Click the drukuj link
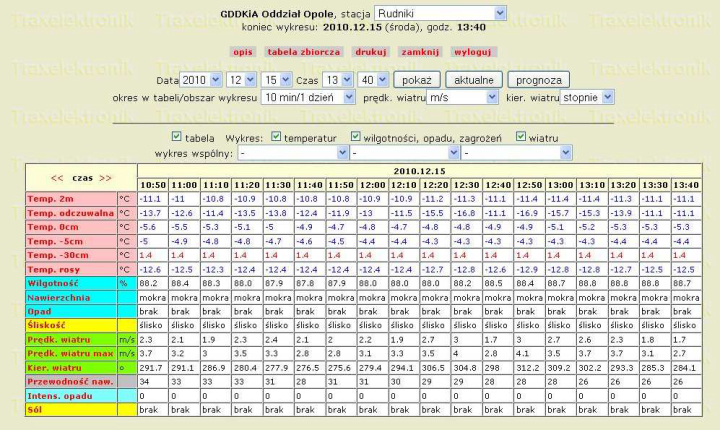Screen dimensions: 720x430 point(371,52)
